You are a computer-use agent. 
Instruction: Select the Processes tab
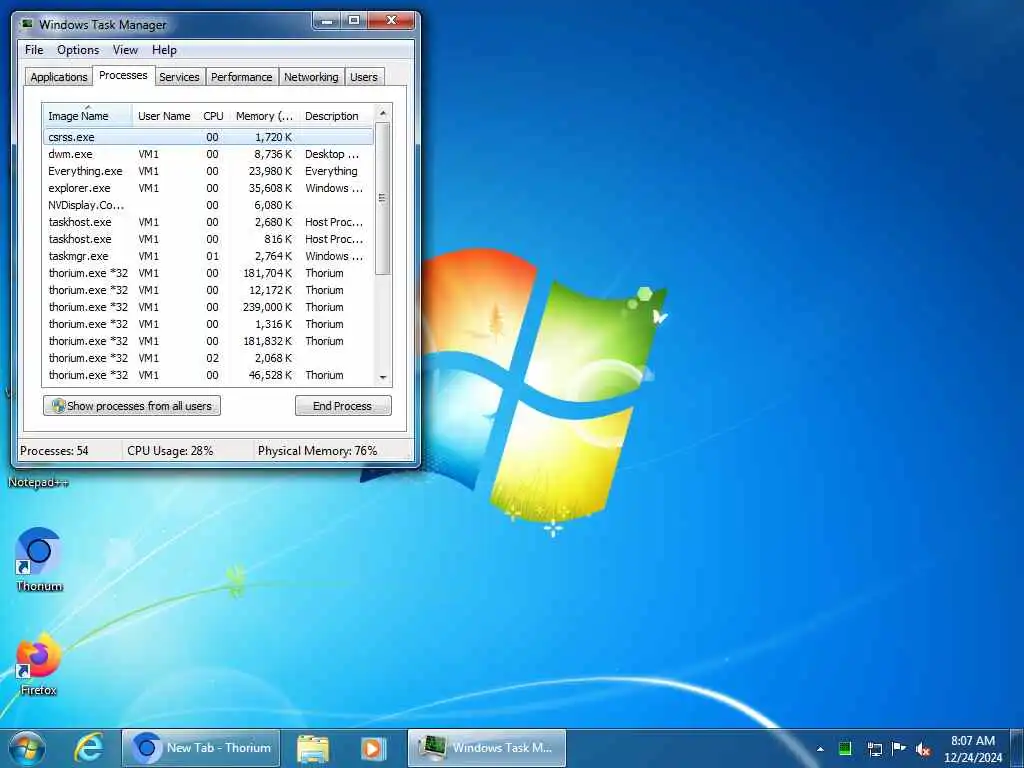pyautogui.click(x=123, y=75)
